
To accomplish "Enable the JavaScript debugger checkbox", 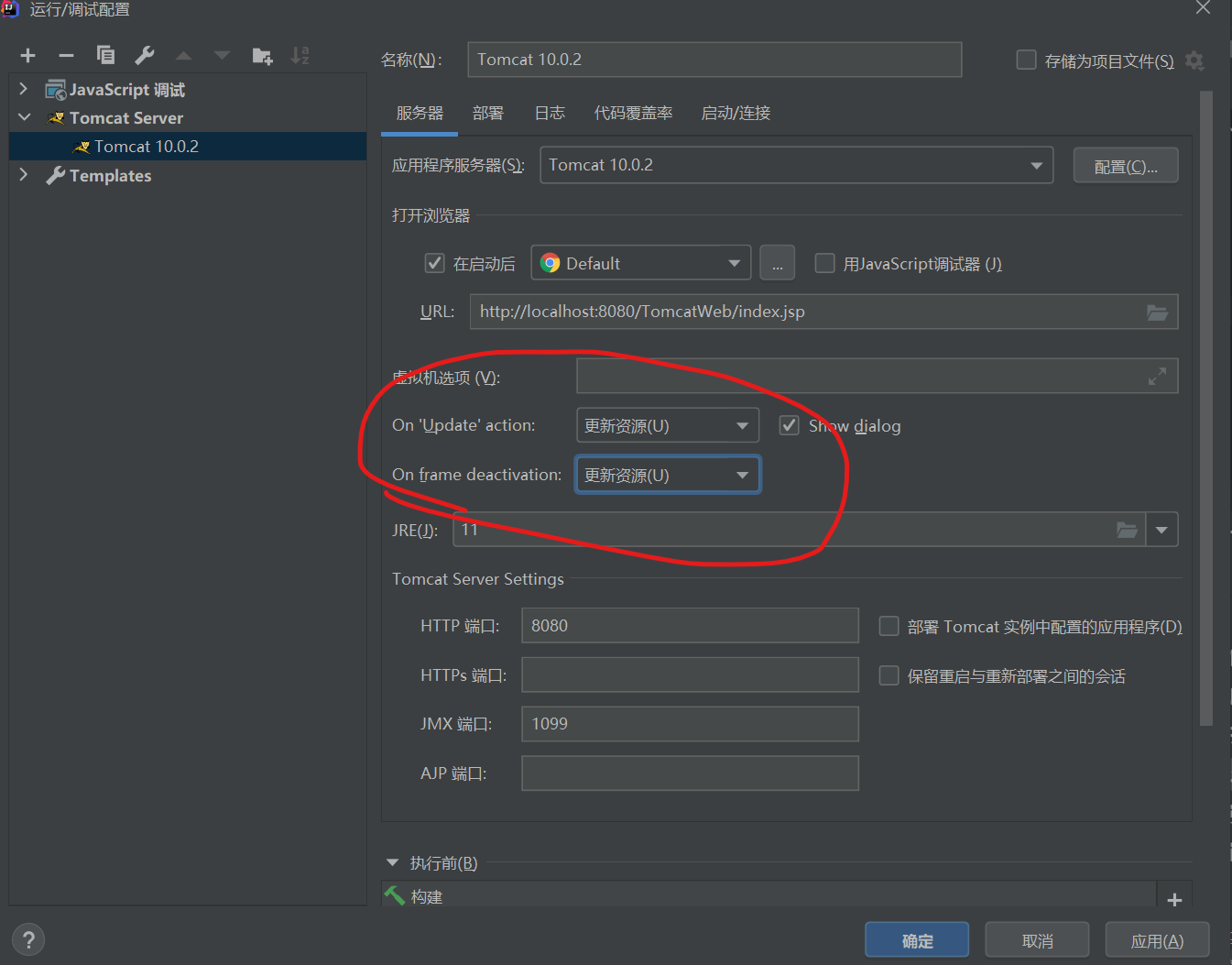I will 825,264.
